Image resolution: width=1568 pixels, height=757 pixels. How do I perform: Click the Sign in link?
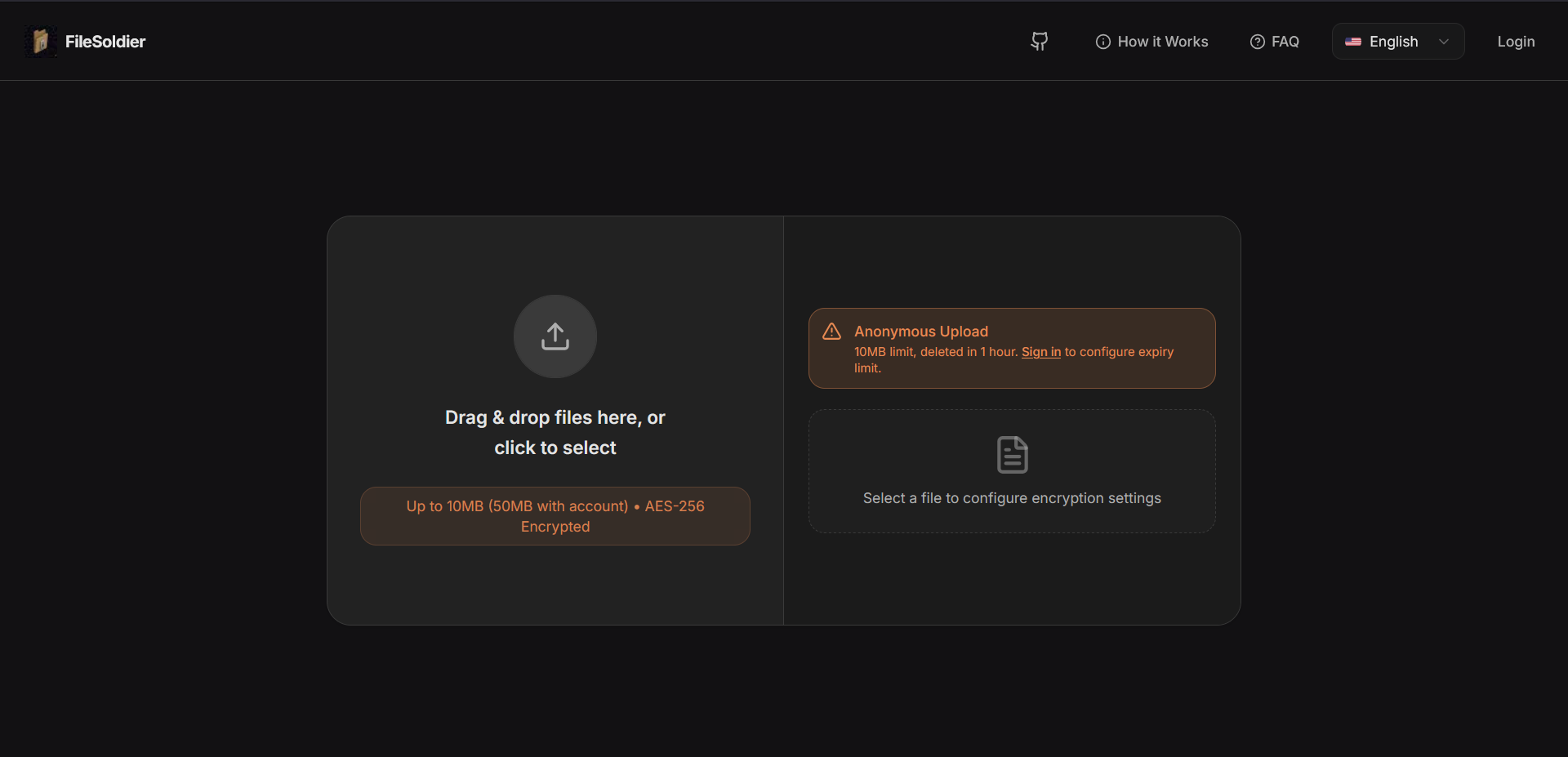coord(1040,352)
